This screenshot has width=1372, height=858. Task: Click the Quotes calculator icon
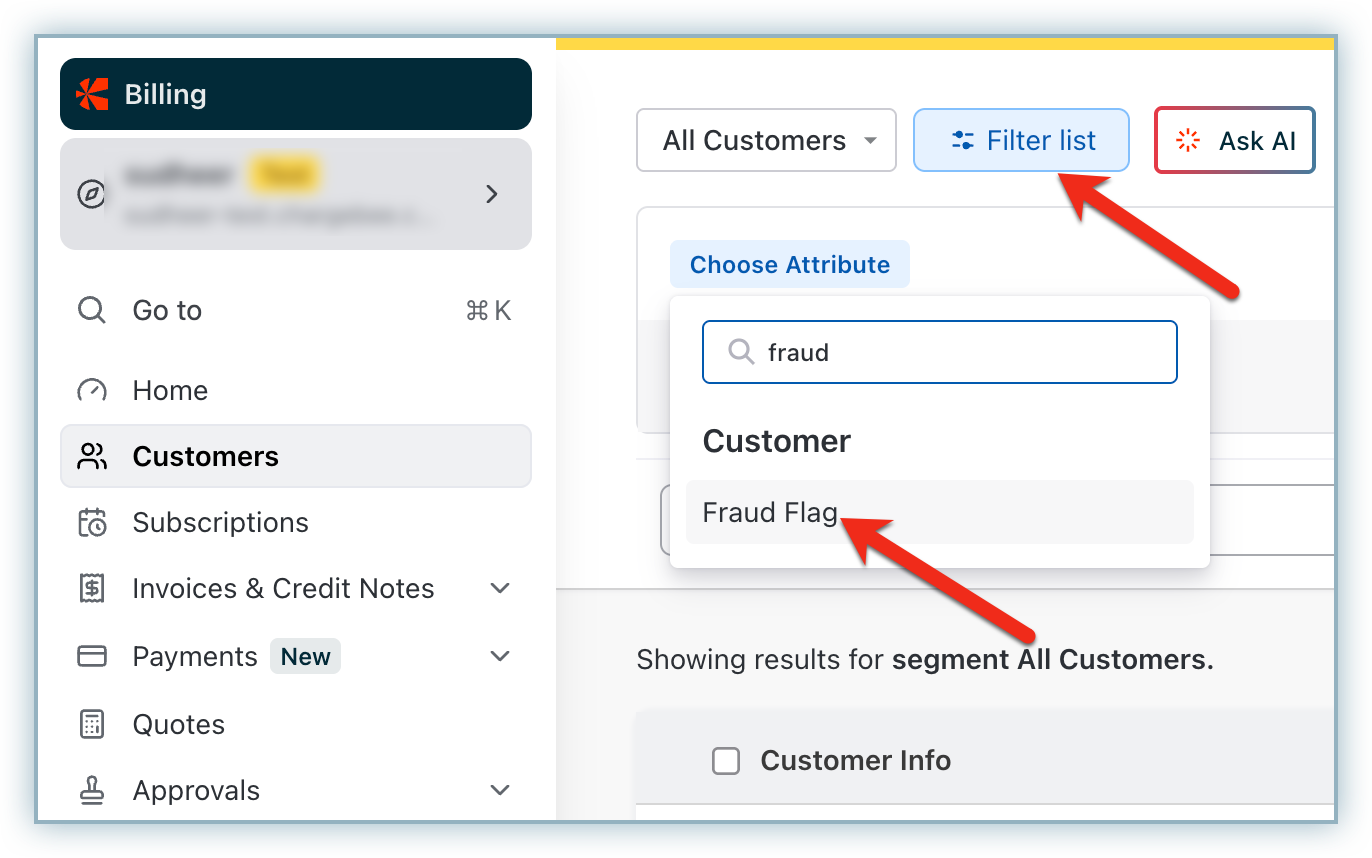click(91, 724)
